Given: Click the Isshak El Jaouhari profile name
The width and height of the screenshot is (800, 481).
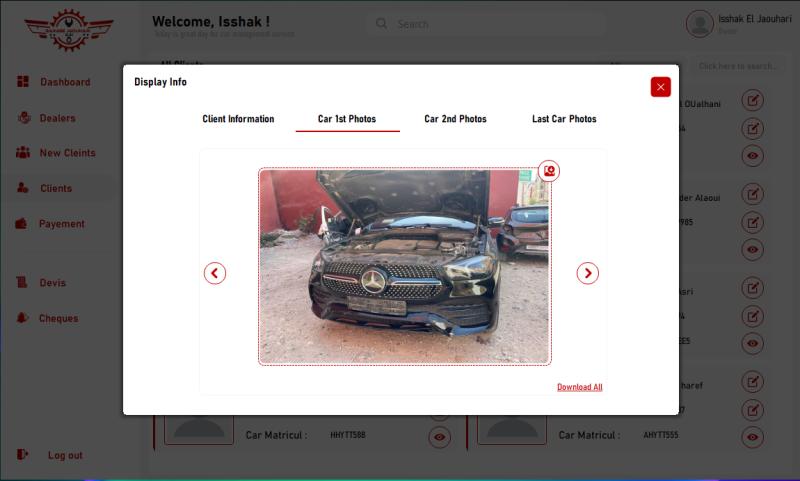Looking at the screenshot, I should (755, 19).
